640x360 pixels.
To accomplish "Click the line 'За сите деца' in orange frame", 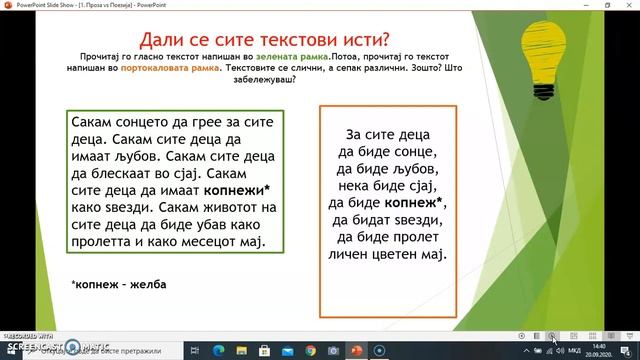I will tap(388, 134).
